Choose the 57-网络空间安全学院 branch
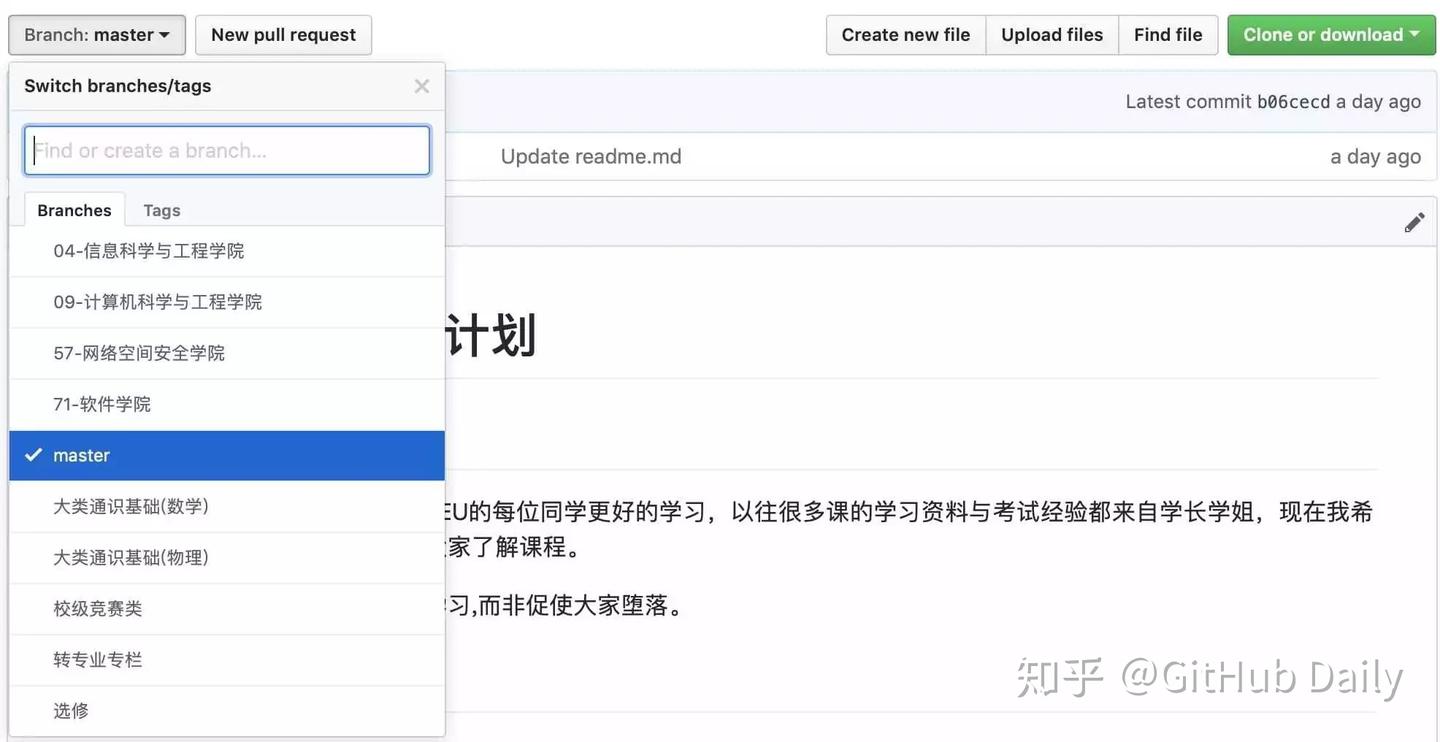The image size is (1440, 742). 227,353
